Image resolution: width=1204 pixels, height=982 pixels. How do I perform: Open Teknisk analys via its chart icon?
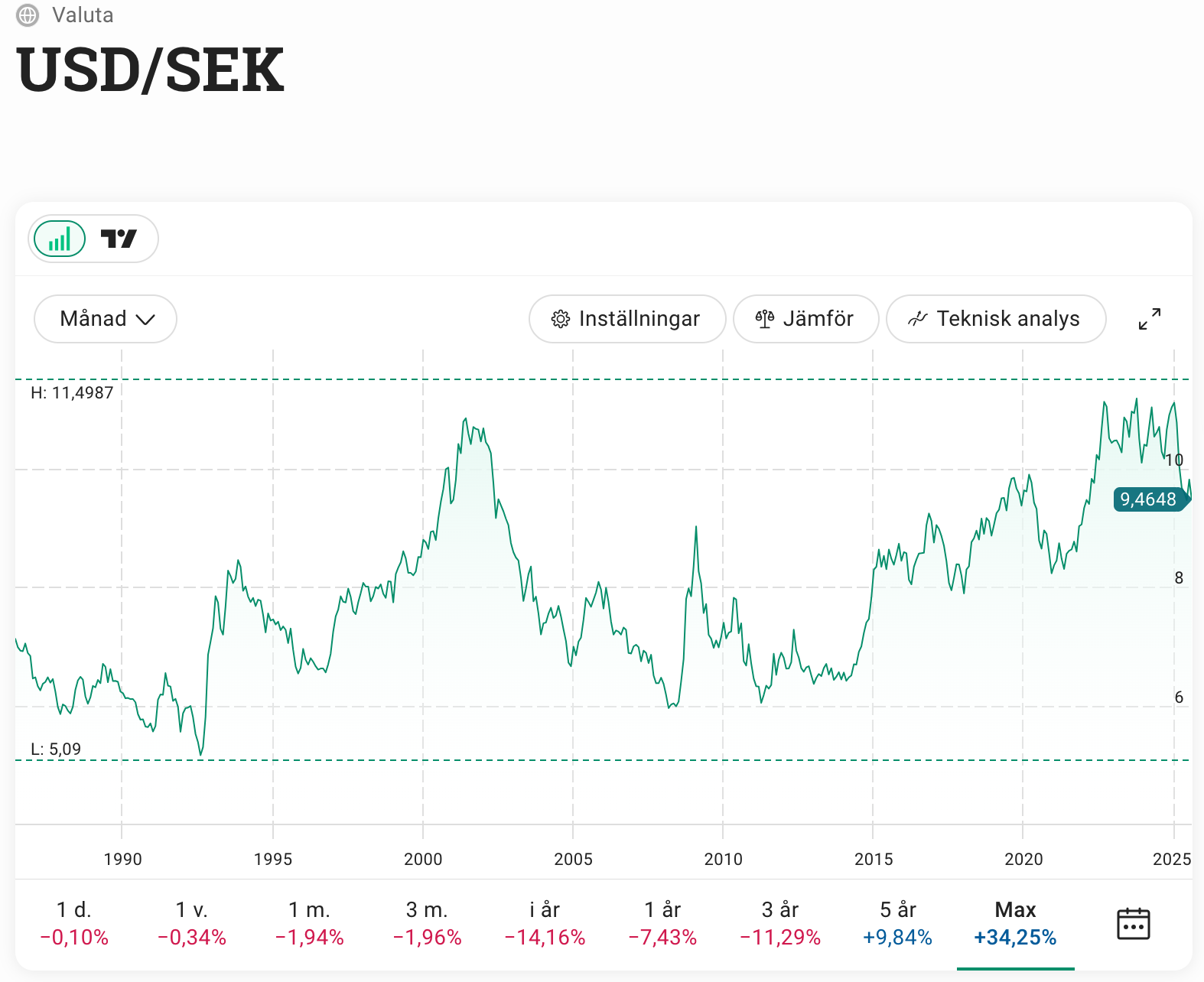(917, 319)
